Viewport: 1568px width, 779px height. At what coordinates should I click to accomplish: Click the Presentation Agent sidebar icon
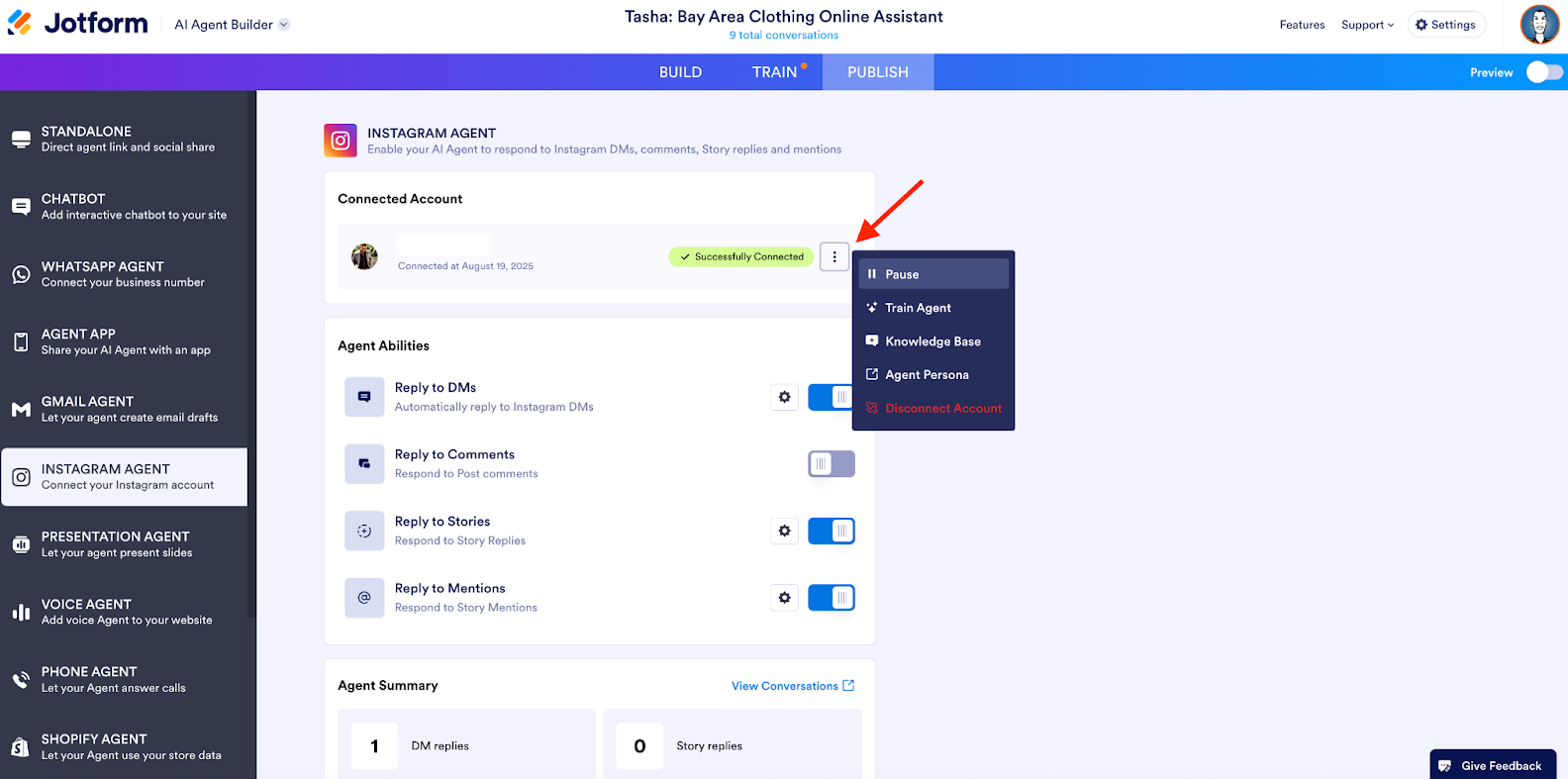pos(21,544)
